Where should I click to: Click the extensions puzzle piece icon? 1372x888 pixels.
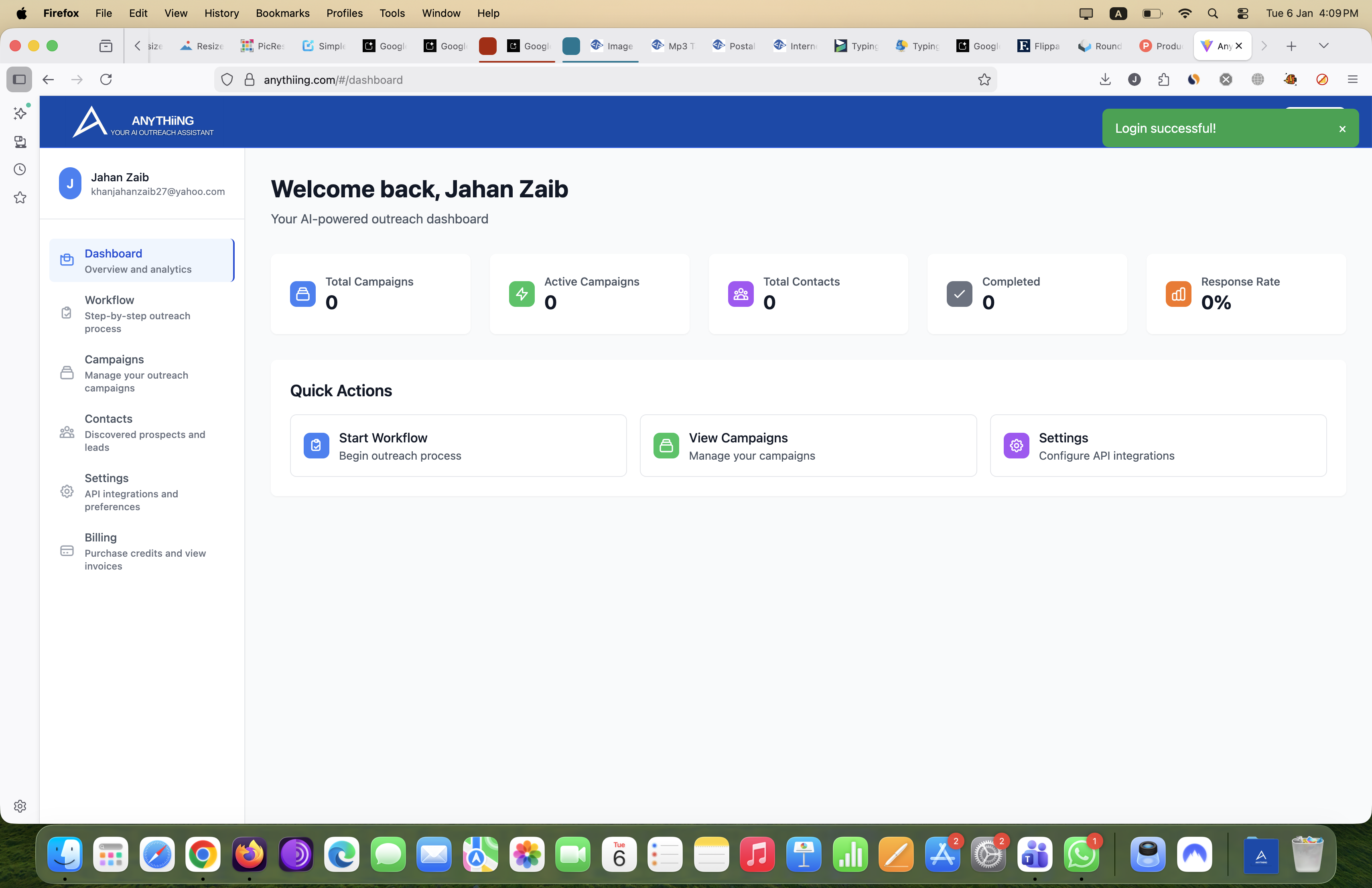(x=1163, y=79)
